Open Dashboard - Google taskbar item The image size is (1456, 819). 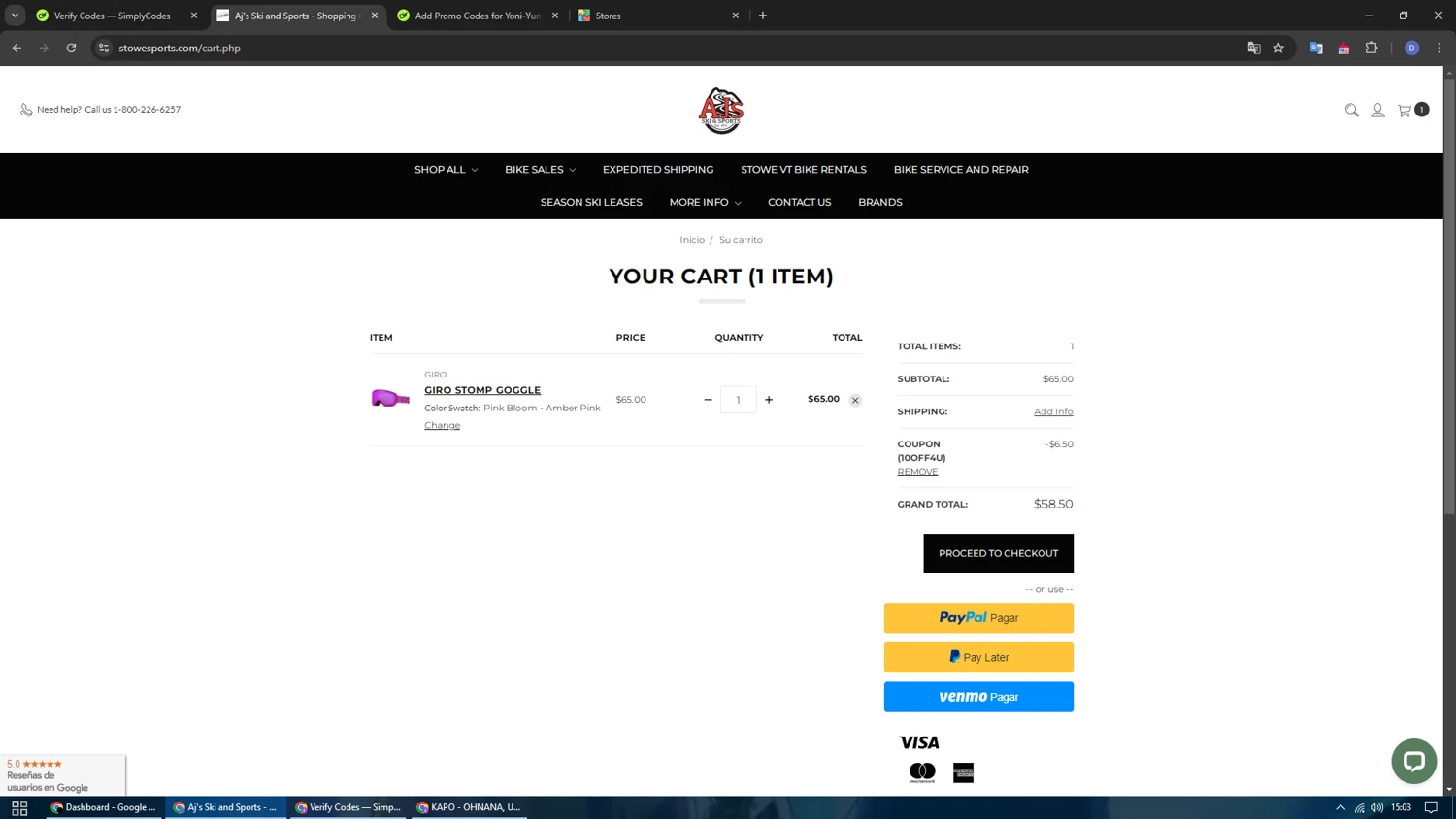pyautogui.click(x=104, y=807)
